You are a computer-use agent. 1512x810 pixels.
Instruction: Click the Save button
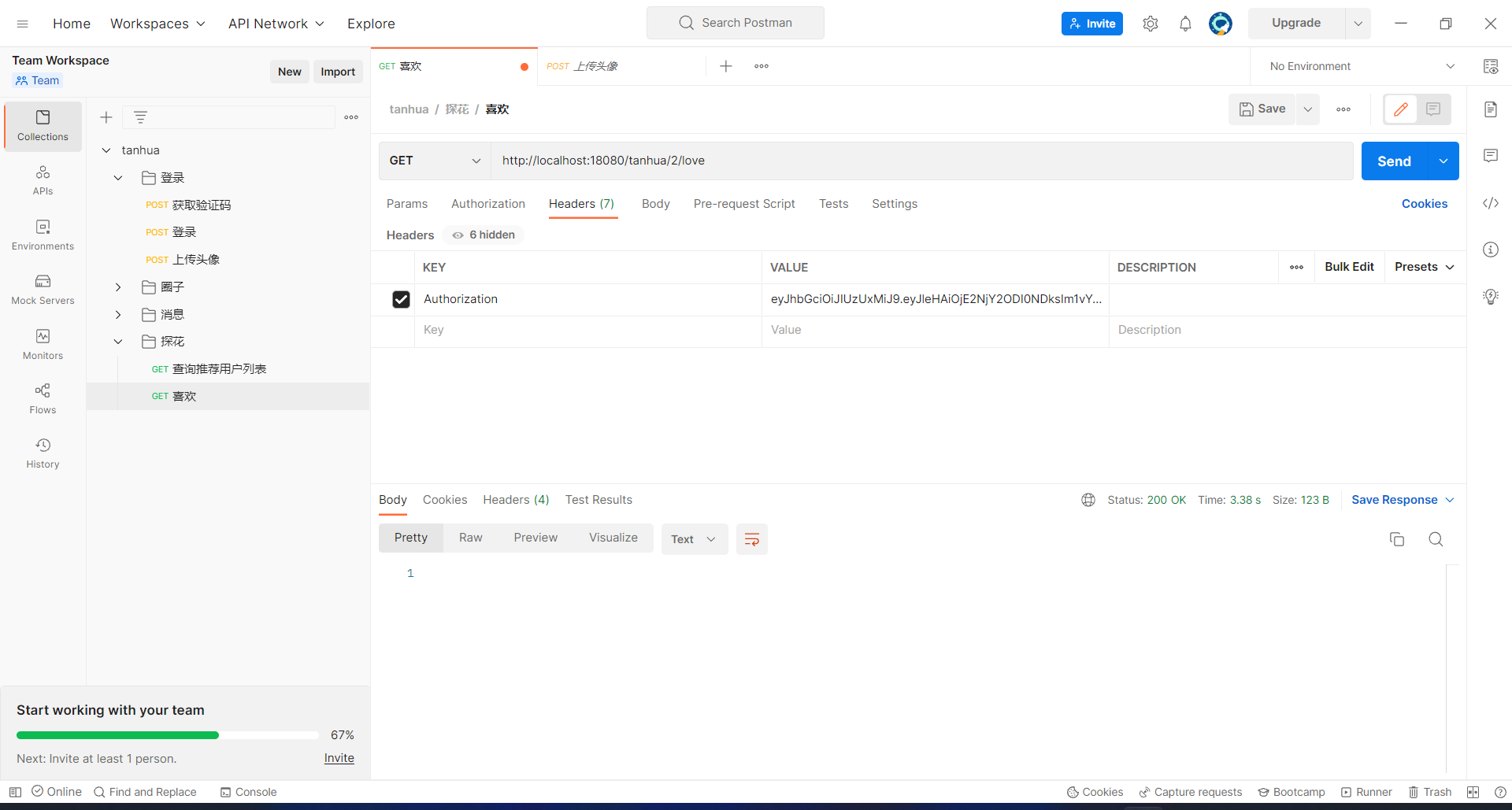pos(1262,109)
